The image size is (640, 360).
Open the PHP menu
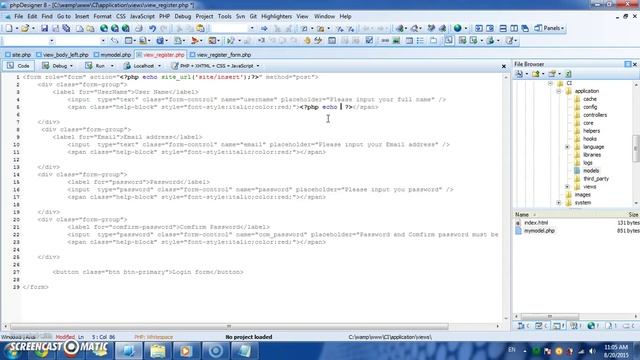pos(164,16)
